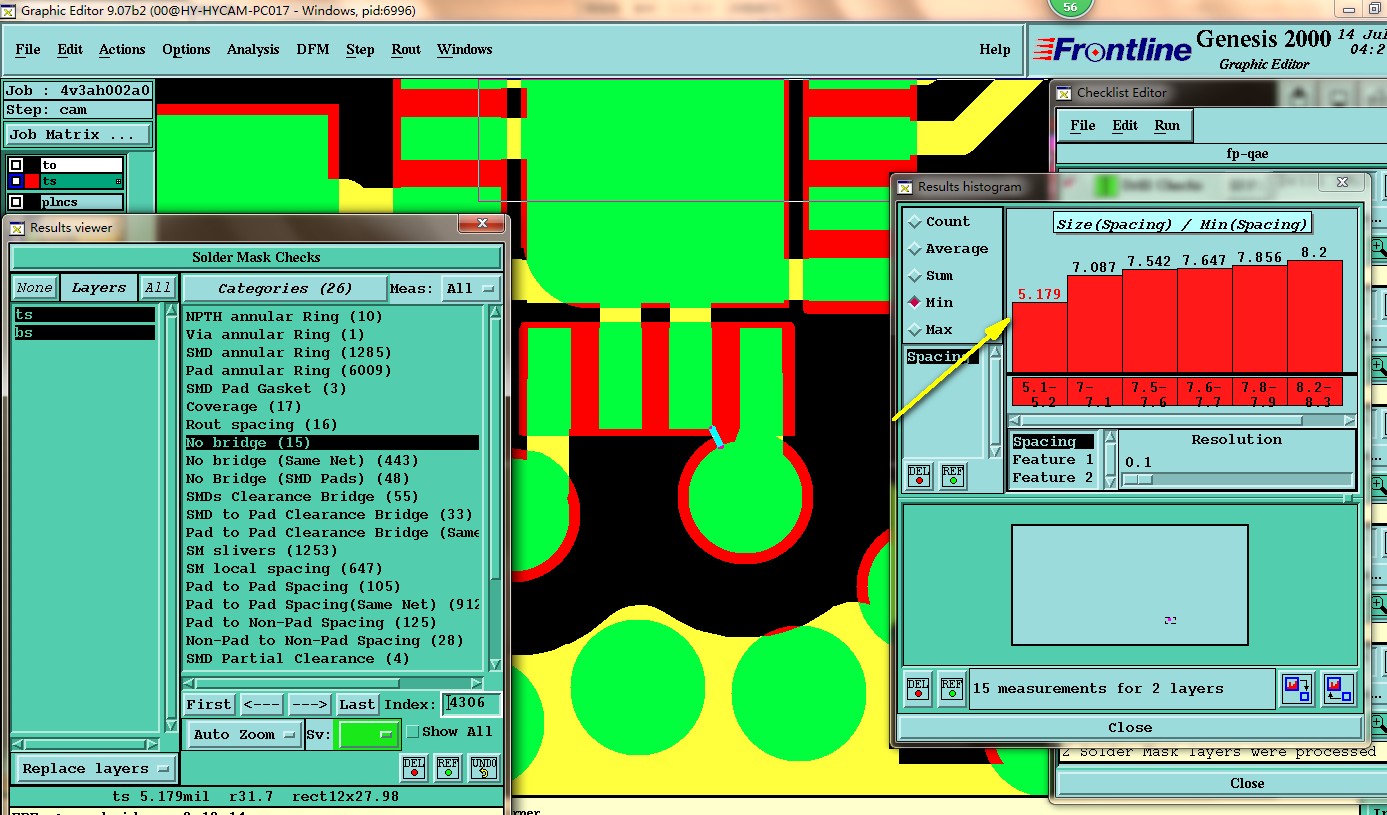Open the Analysis menu
Screen dimensions: 1387x815
(253, 49)
